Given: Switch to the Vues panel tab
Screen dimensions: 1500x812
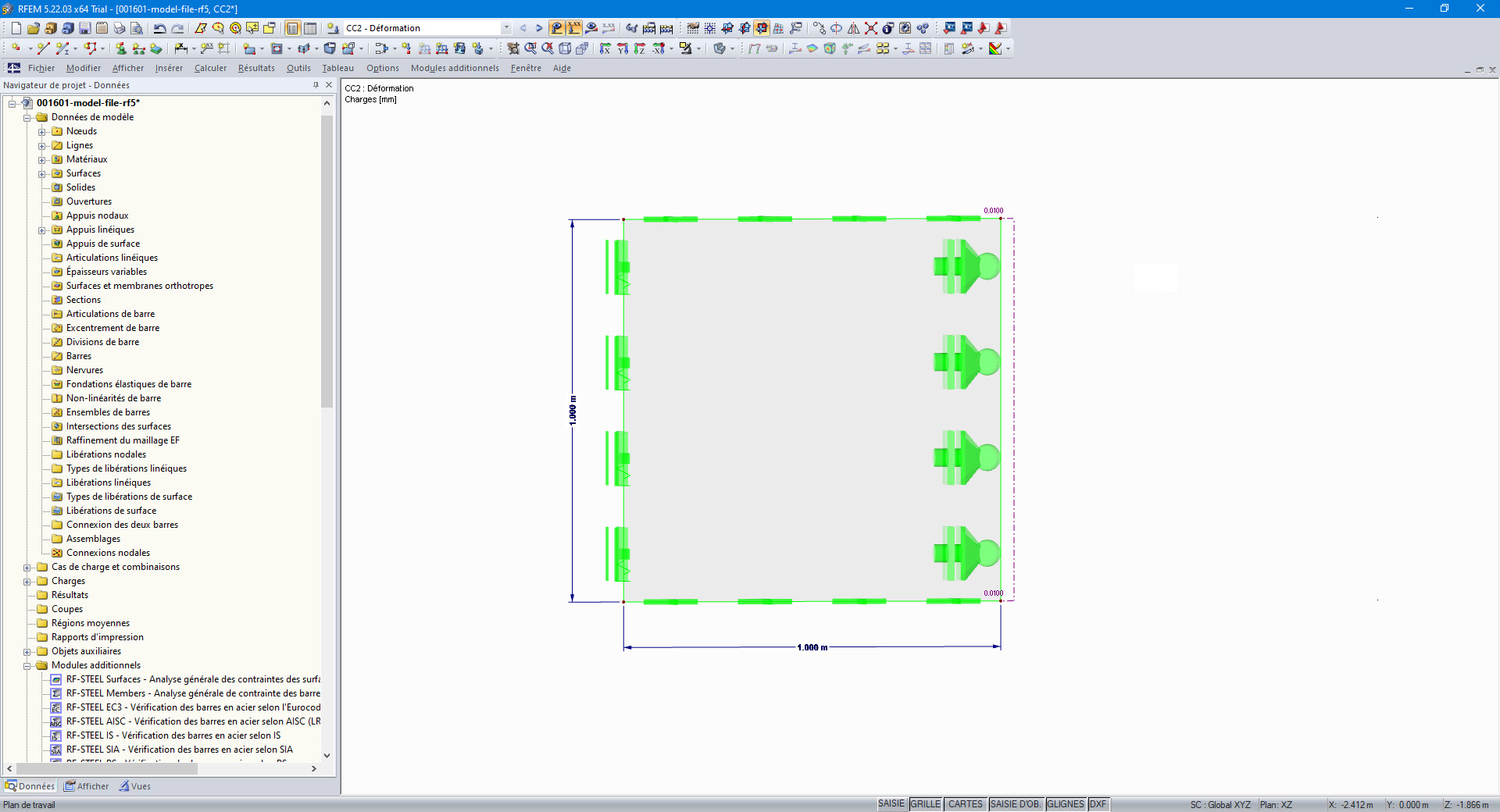Looking at the screenshot, I should coord(136,786).
